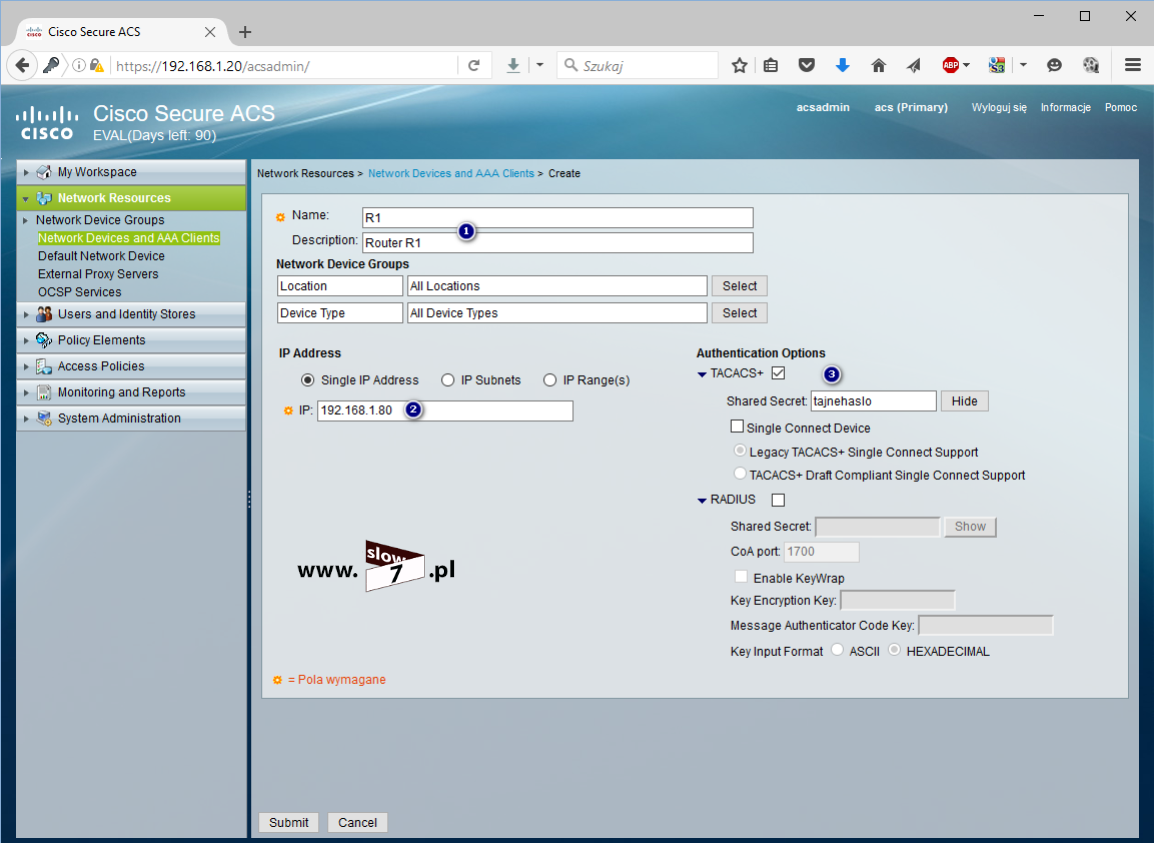1154x843 pixels.
Task: Select Legacy TACACS+ Single Connect Support
Action: point(740,451)
